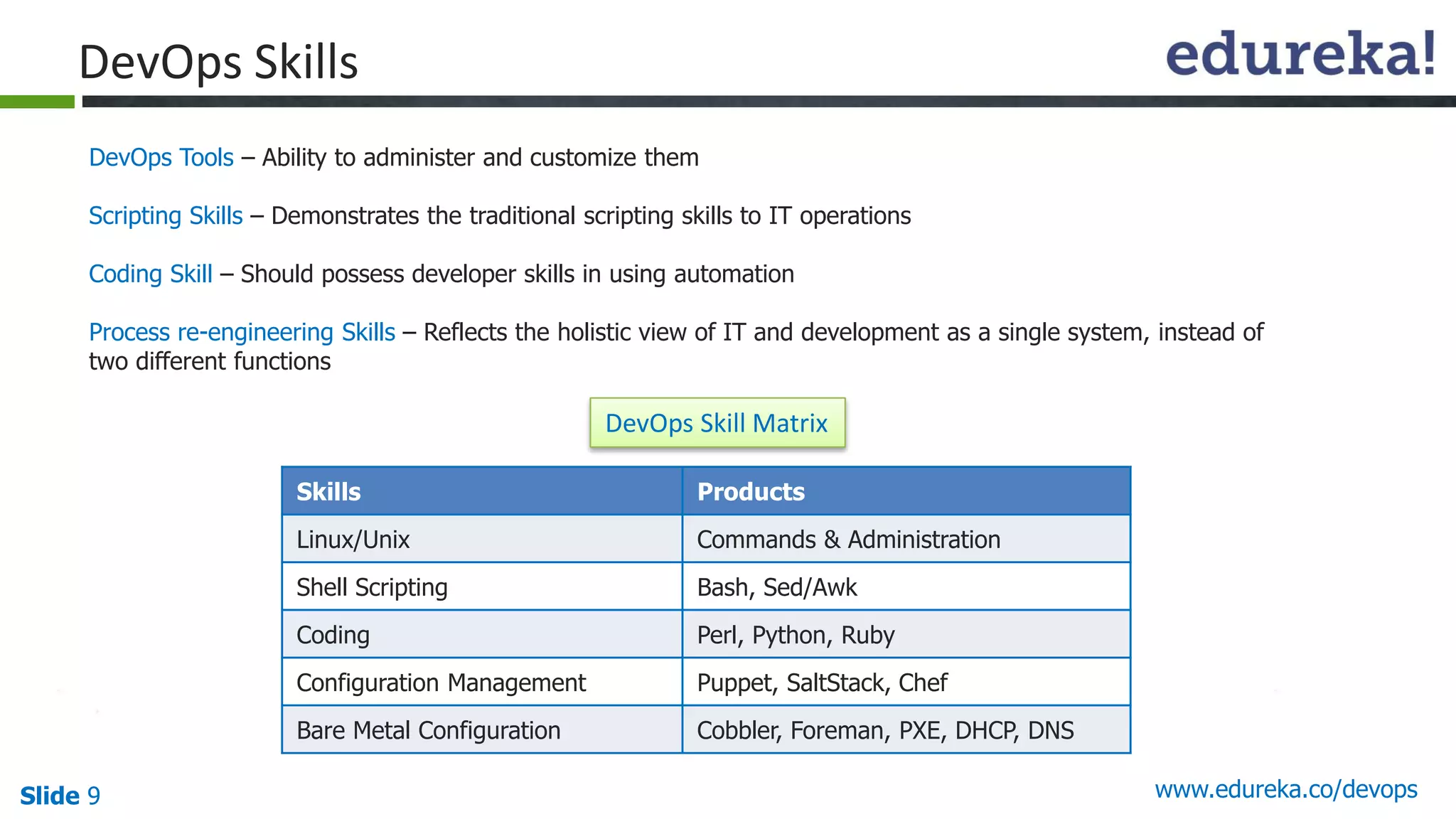Select the 'Shell Scripting' table cell
This screenshot has height=819, width=1456.
coord(482,587)
